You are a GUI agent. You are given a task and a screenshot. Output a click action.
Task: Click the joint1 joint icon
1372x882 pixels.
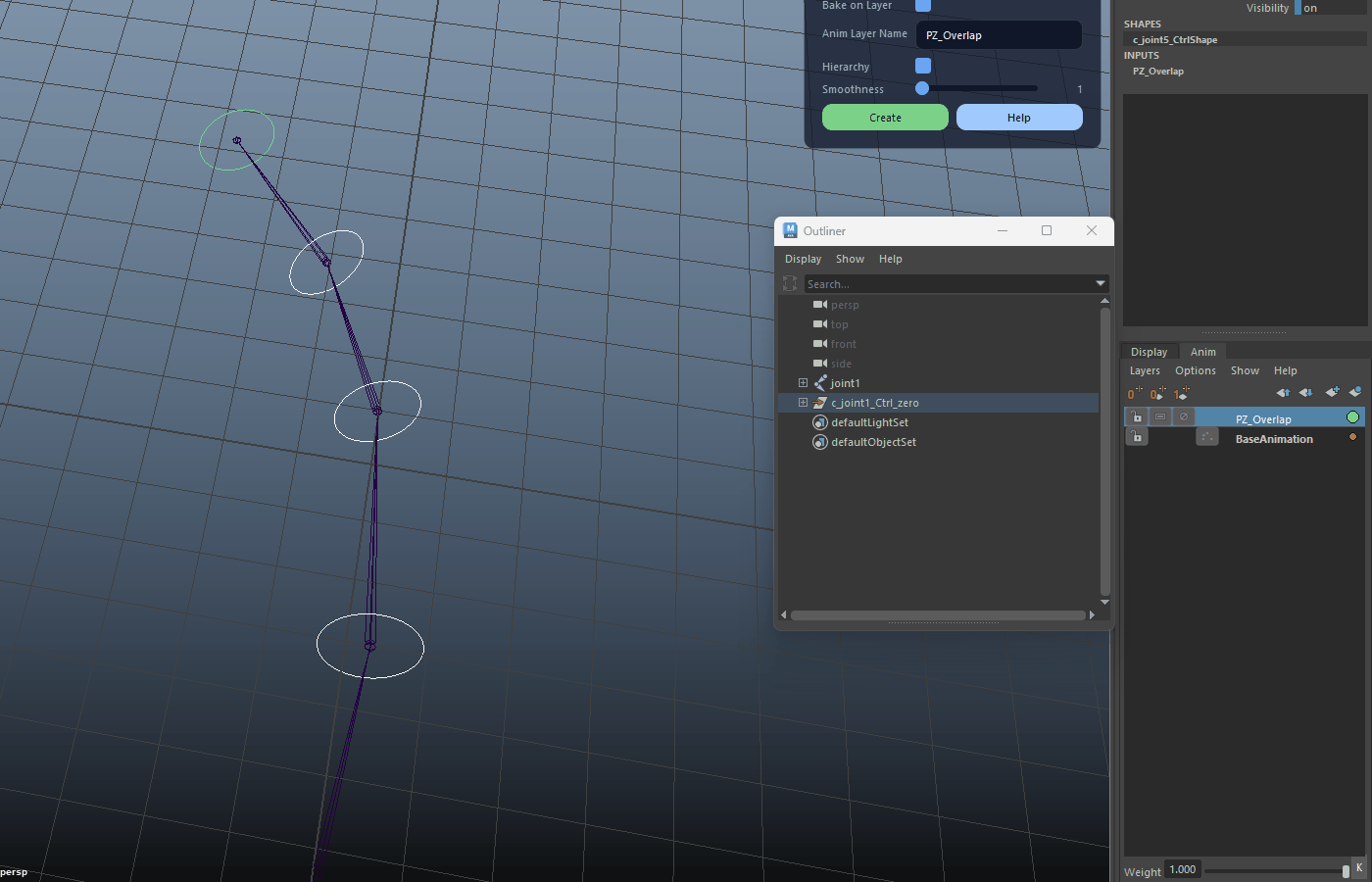pyautogui.click(x=820, y=383)
